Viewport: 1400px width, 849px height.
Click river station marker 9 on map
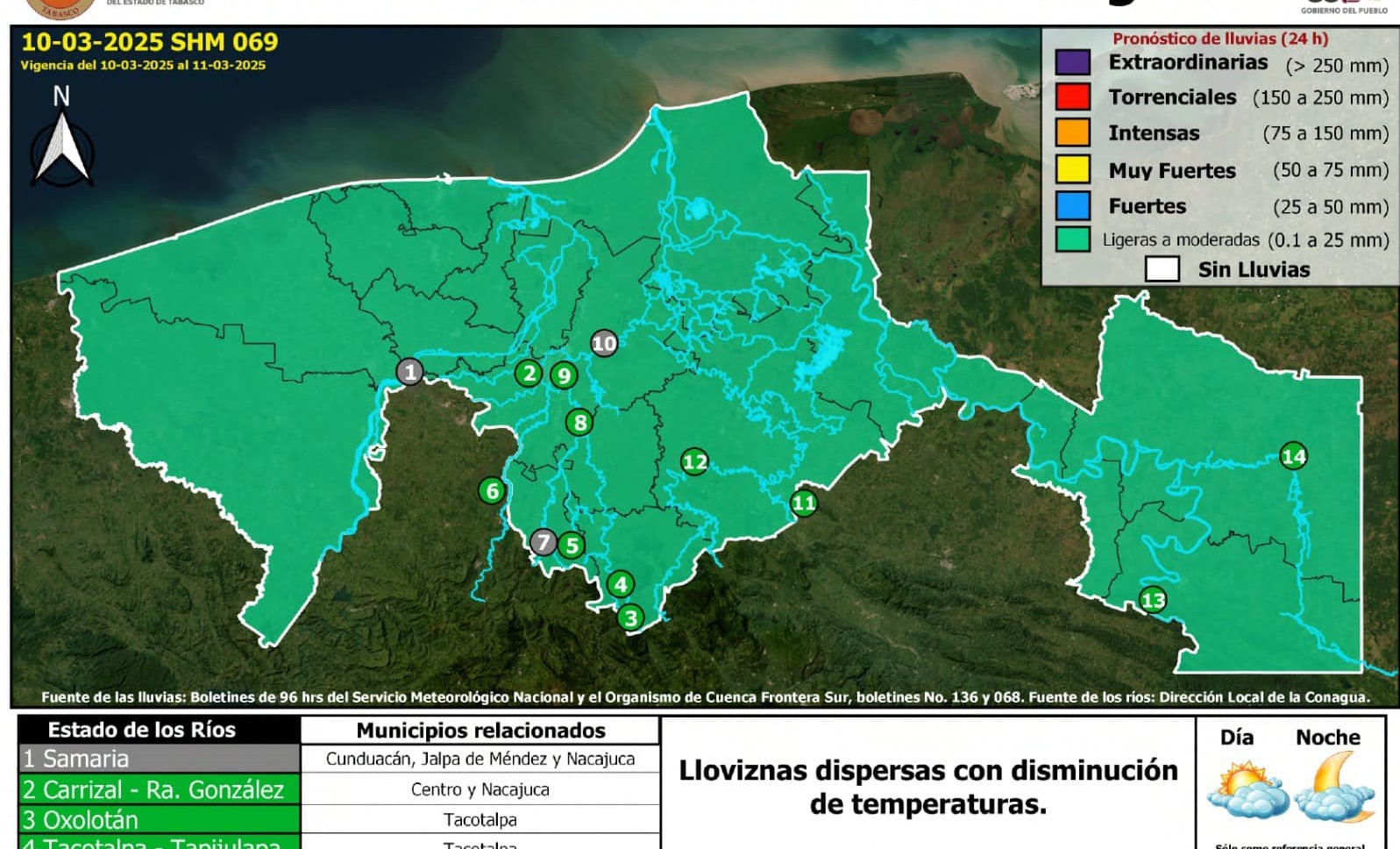tap(564, 376)
